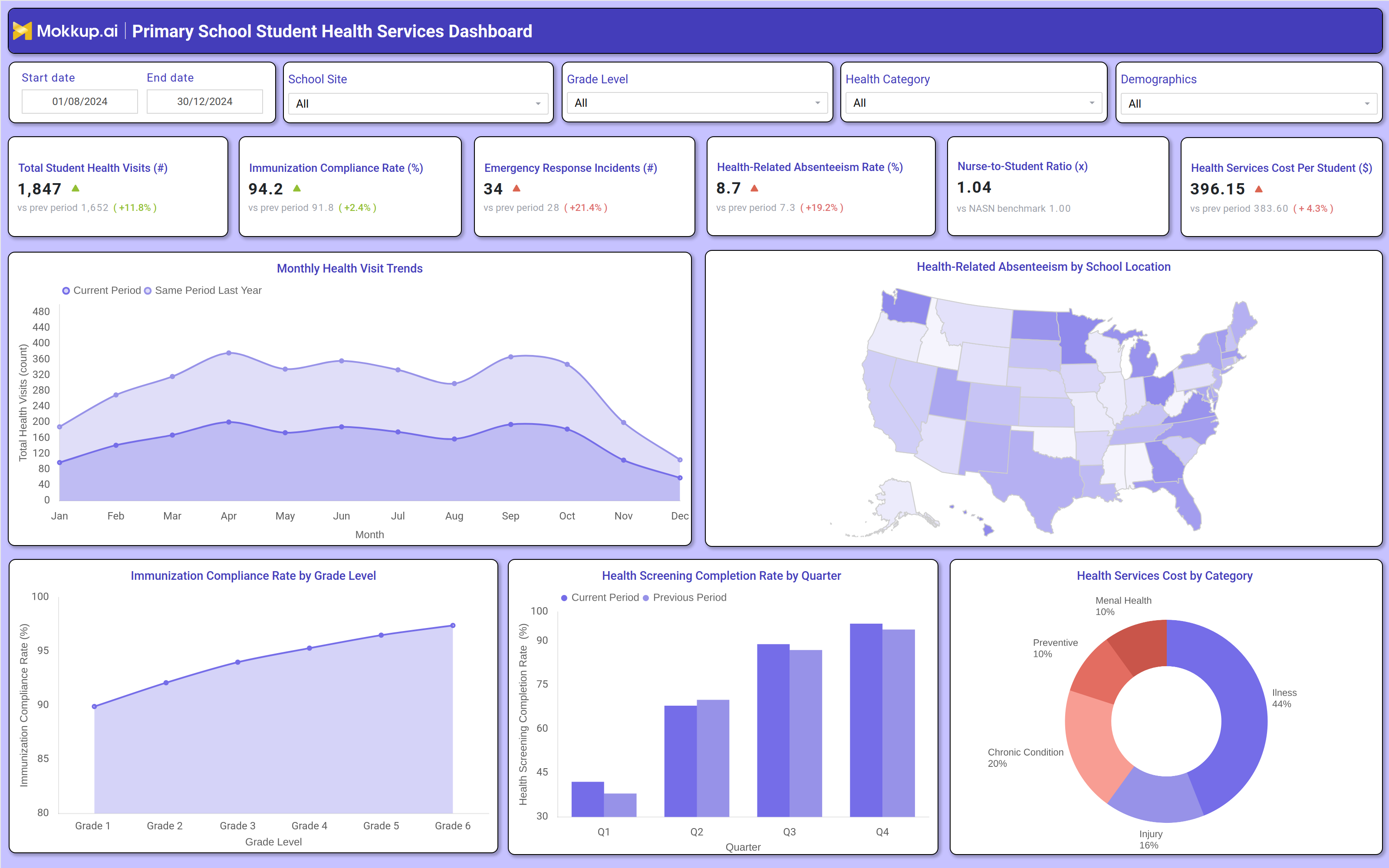Click the Grade 6 data point
The width and height of the screenshot is (1389, 868).
[x=453, y=626]
